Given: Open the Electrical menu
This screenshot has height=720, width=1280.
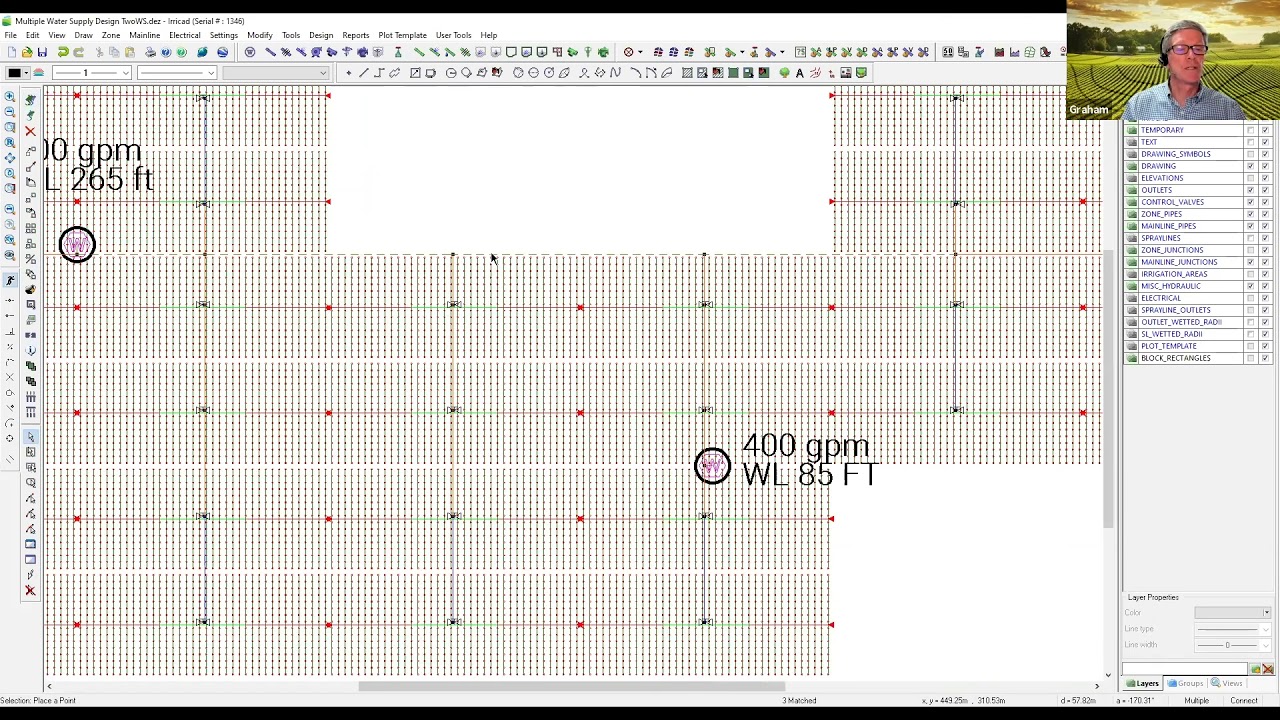Looking at the screenshot, I should [x=184, y=35].
